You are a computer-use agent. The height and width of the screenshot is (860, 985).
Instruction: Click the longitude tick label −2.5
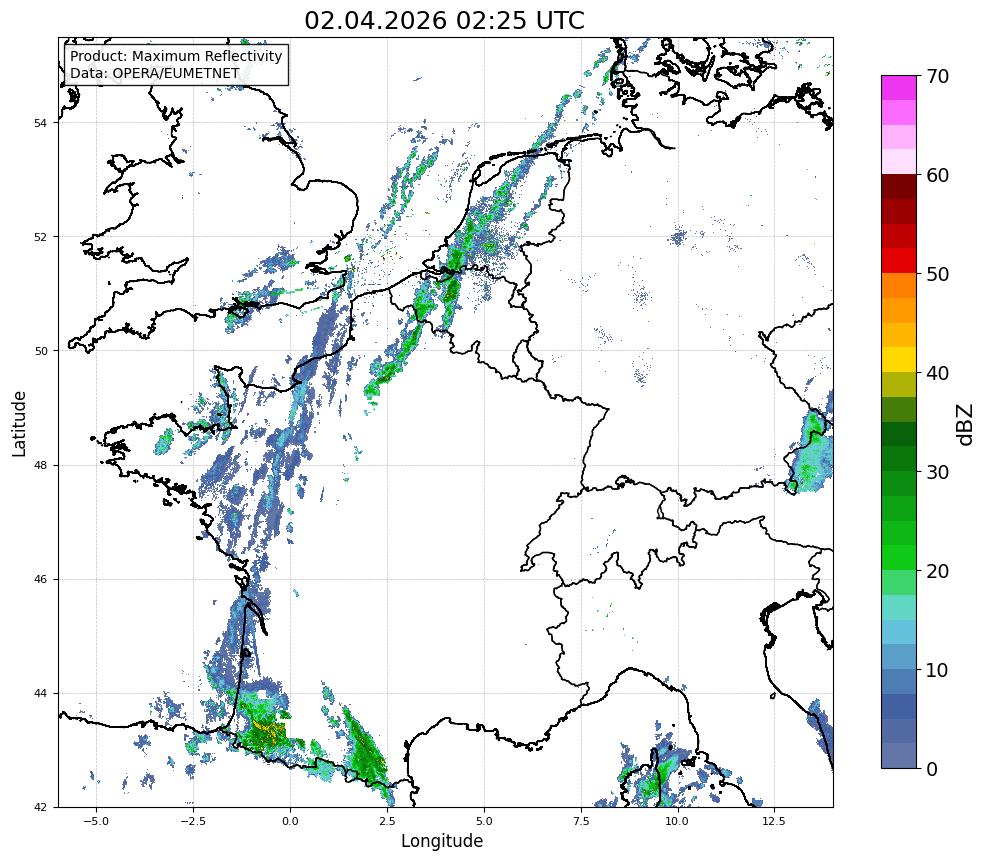pos(193,821)
